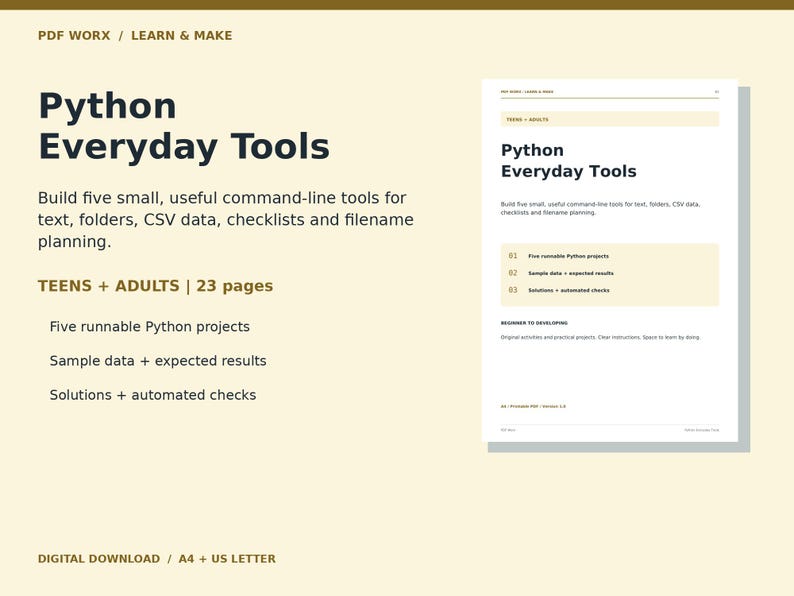The width and height of the screenshot is (794, 596).
Task: Select the large "Sample data + expected results" line
Action: tap(158, 361)
